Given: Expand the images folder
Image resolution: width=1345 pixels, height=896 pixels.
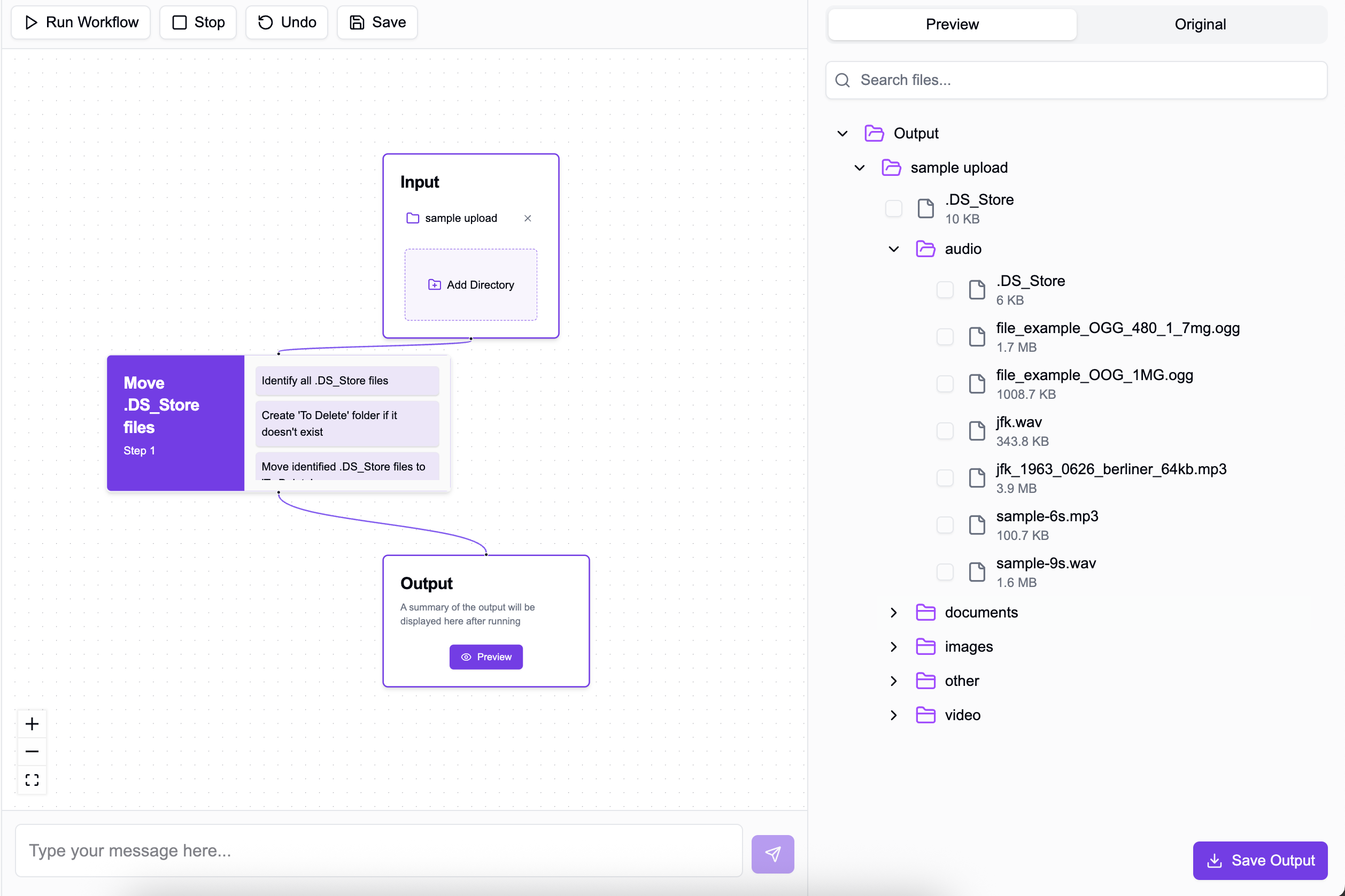Looking at the screenshot, I should coord(894,646).
